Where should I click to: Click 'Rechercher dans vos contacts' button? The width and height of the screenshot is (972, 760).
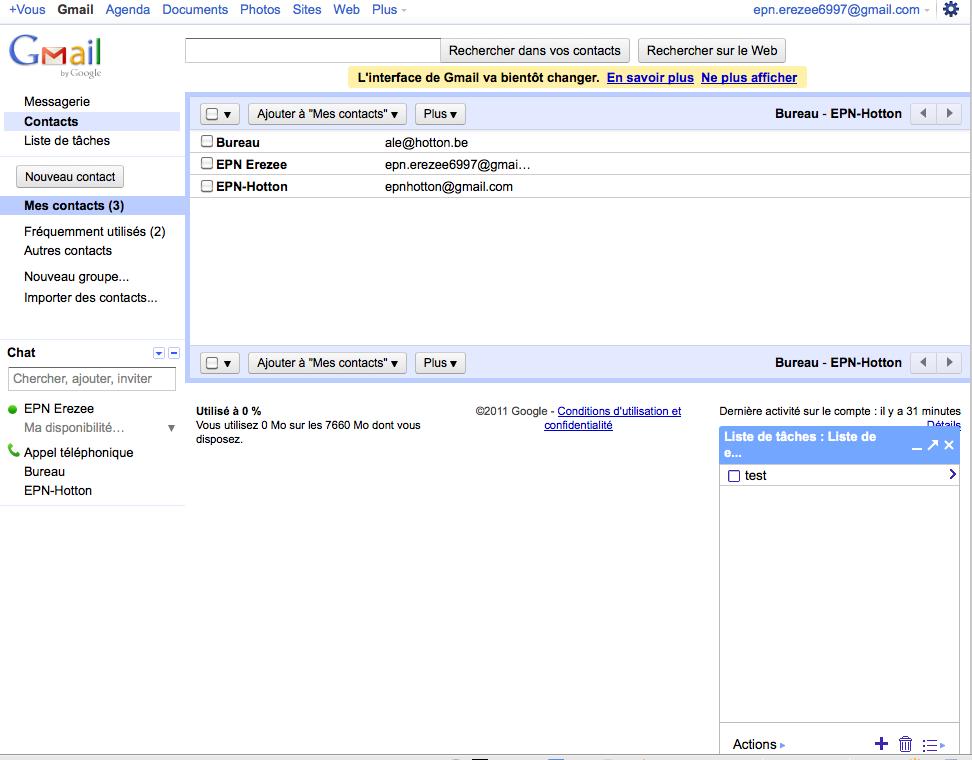point(534,51)
